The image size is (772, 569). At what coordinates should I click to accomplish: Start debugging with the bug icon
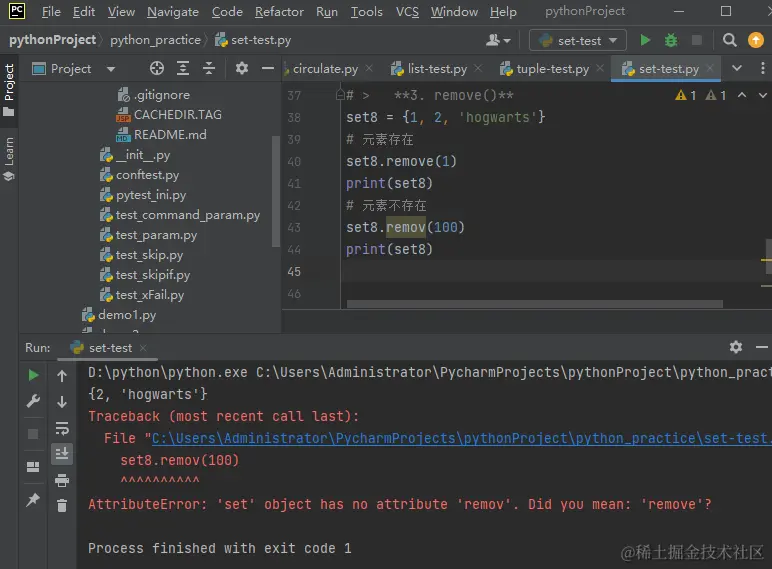tap(671, 40)
